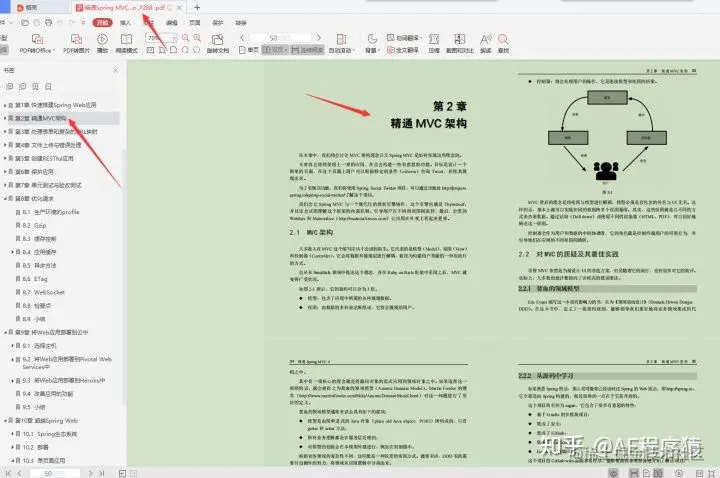Open bookmark 8.1 生产环境的profile
The height and width of the screenshot is (478, 720).
[x=51, y=212]
